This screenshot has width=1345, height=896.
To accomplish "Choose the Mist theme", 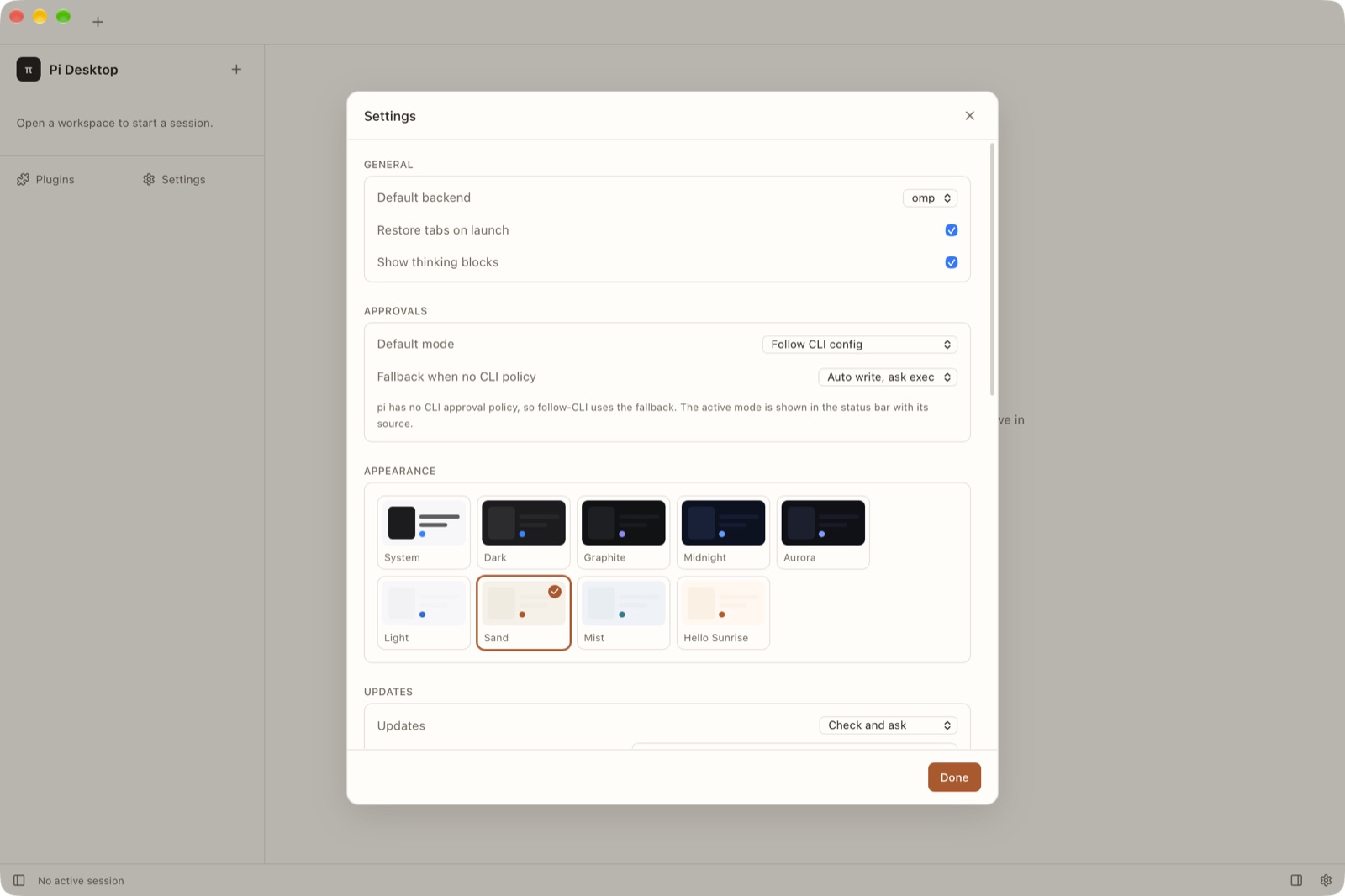I will click(x=624, y=613).
